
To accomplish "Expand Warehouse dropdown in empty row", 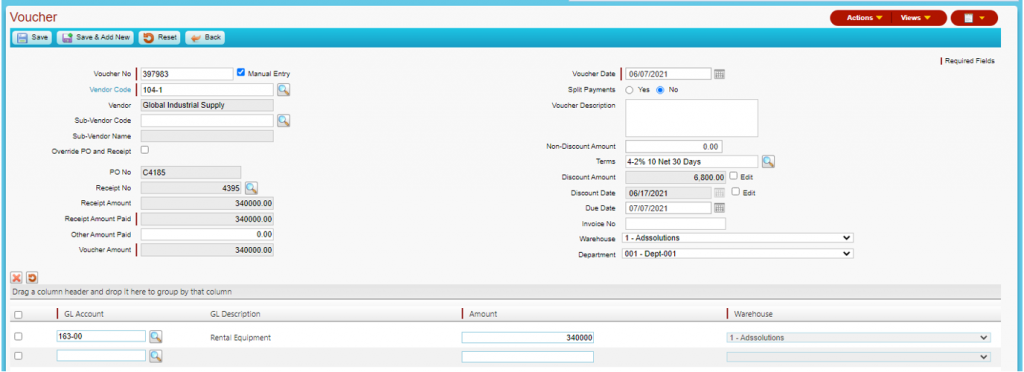I will click(x=858, y=357).
